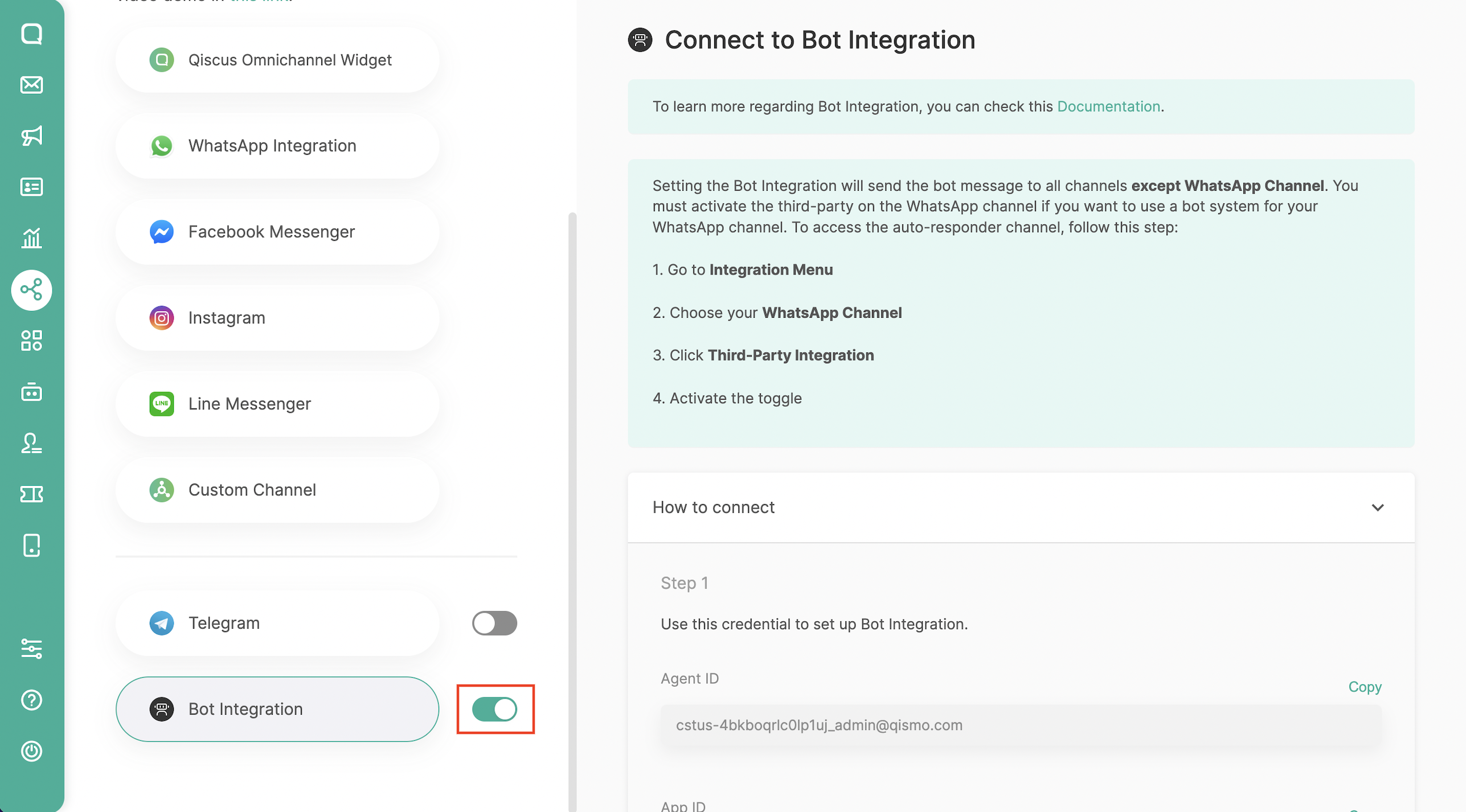1466x812 pixels.
Task: Click the help question mark icon
Action: coord(31,699)
